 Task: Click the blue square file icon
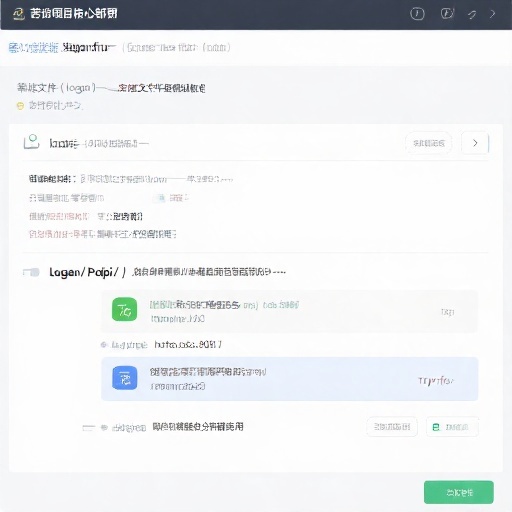[125, 378]
